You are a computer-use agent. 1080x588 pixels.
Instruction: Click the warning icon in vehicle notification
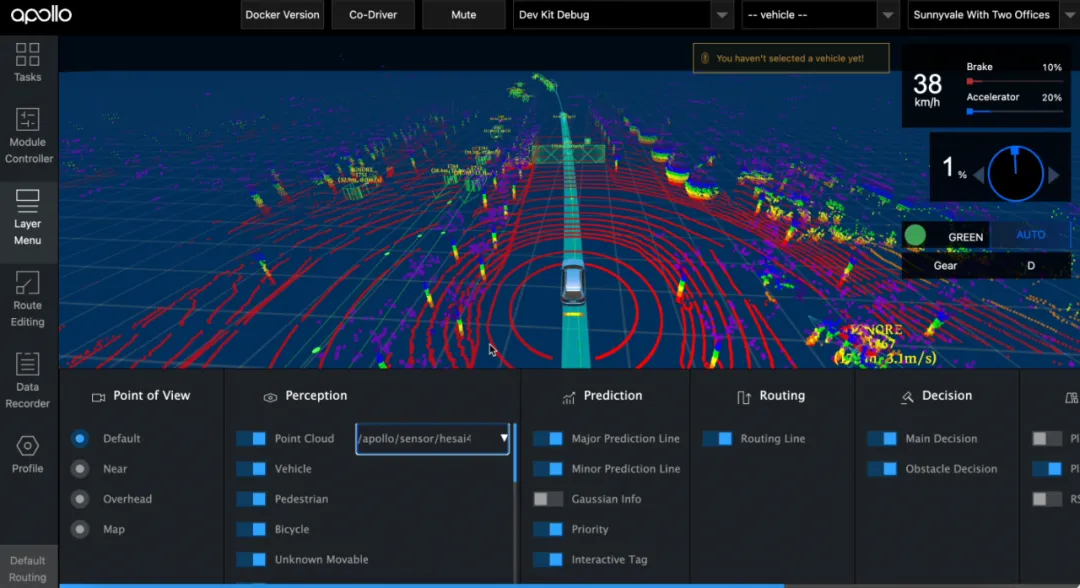tap(705, 59)
